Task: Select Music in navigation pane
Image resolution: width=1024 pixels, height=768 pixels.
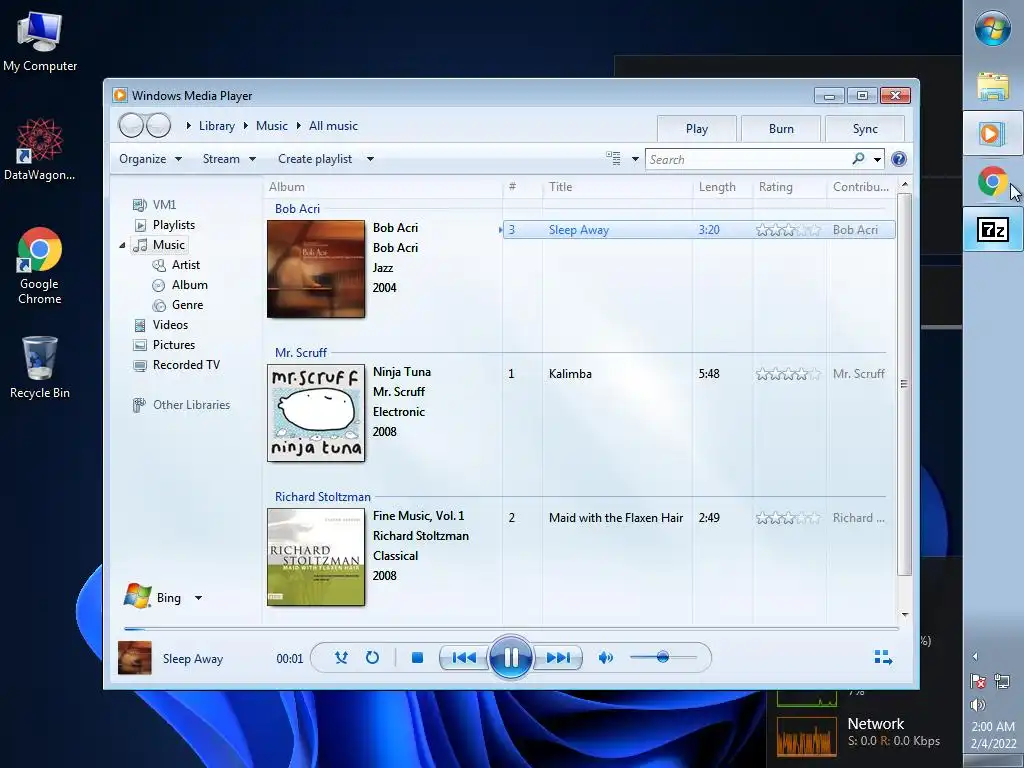Action: click(x=159, y=245)
